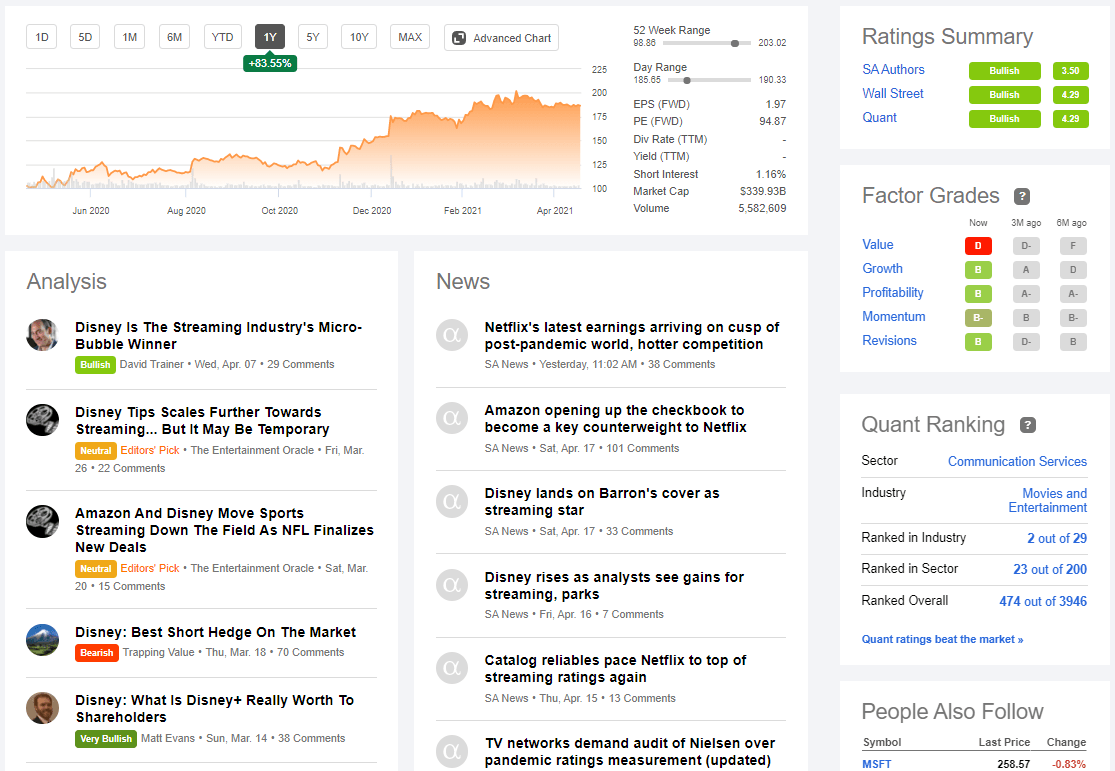1115x771 pixels.
Task: Click alpha icon beside TV networks Nielsen news
Action: click(x=452, y=751)
